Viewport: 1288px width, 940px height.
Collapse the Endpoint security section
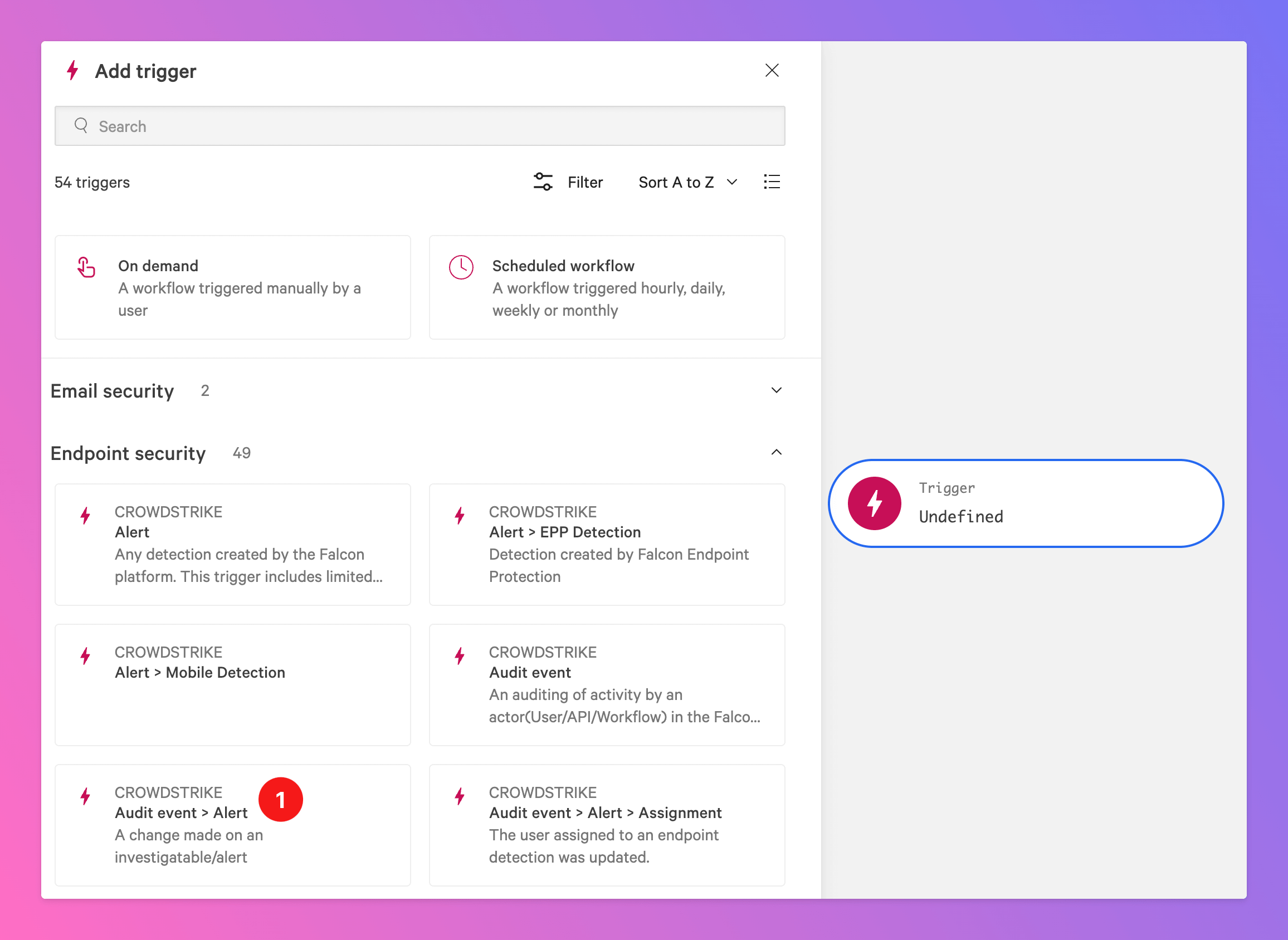coord(776,452)
